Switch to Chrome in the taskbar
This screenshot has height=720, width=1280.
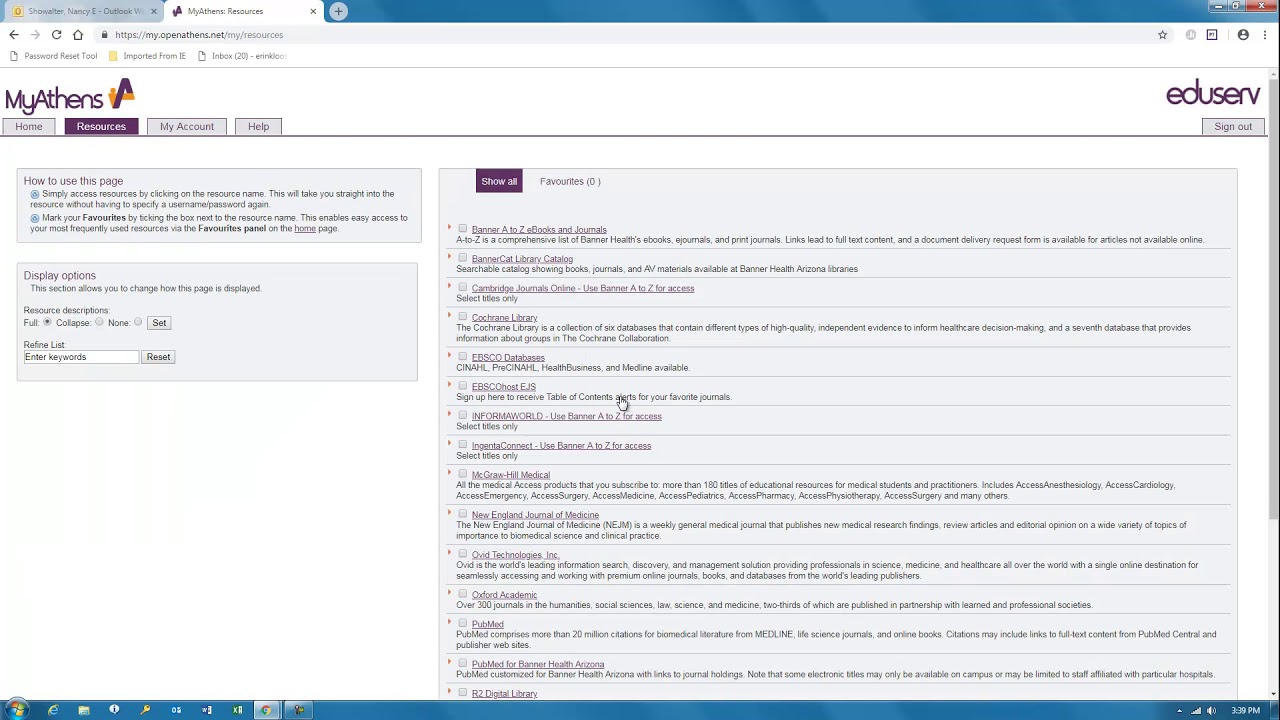[x=266, y=710]
